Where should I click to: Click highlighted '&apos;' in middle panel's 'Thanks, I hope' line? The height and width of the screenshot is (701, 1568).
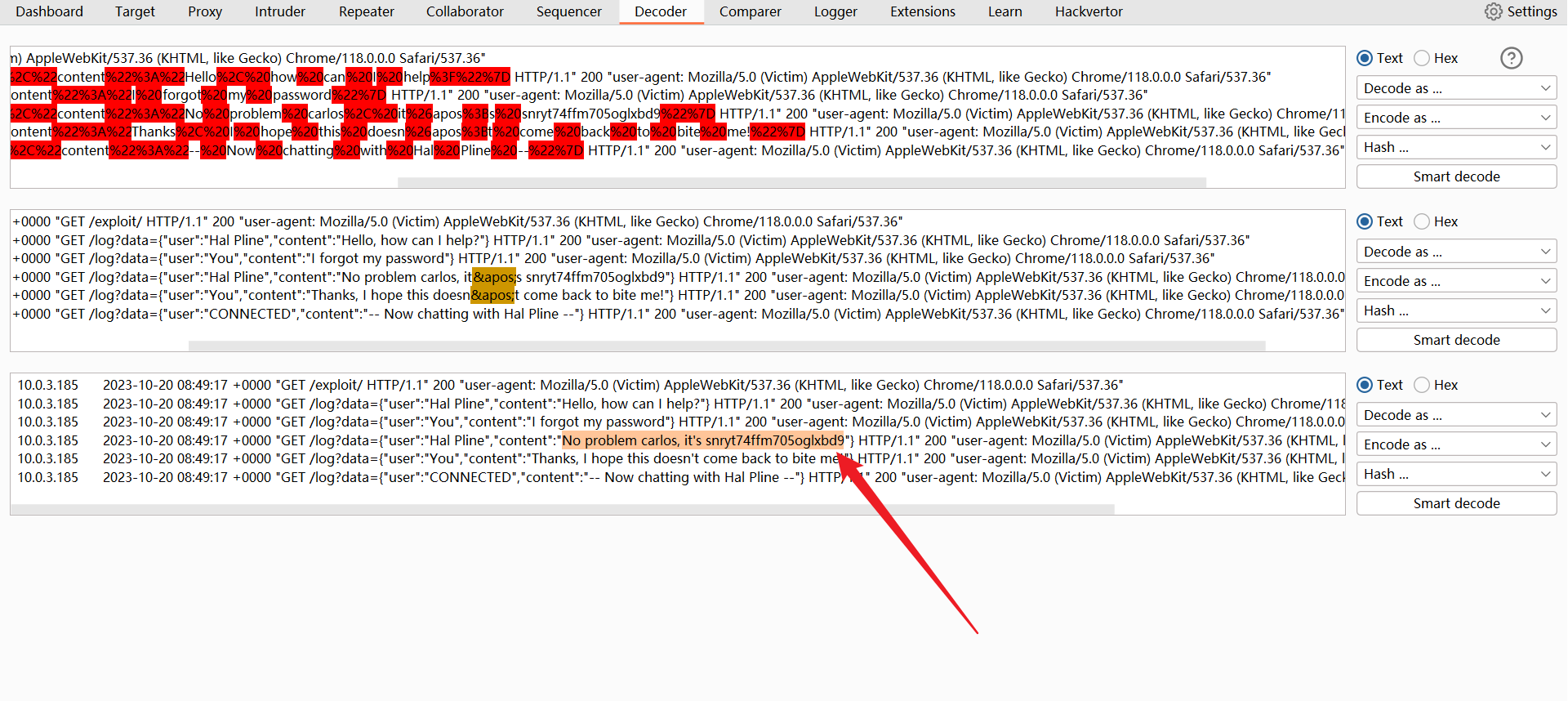492,295
